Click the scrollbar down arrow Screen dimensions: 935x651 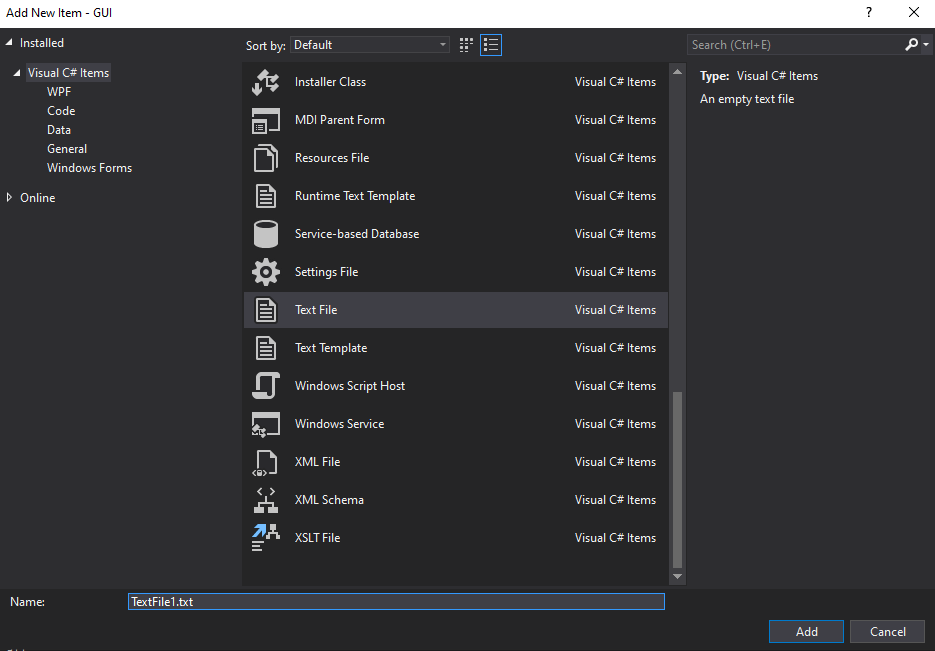[677, 576]
